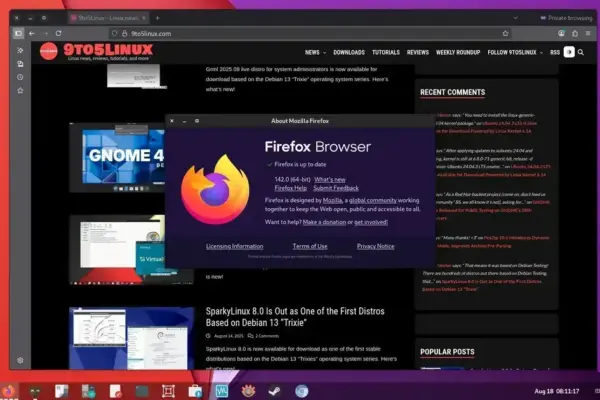
Task: Launch Steam from the taskbar
Action: click(275, 391)
